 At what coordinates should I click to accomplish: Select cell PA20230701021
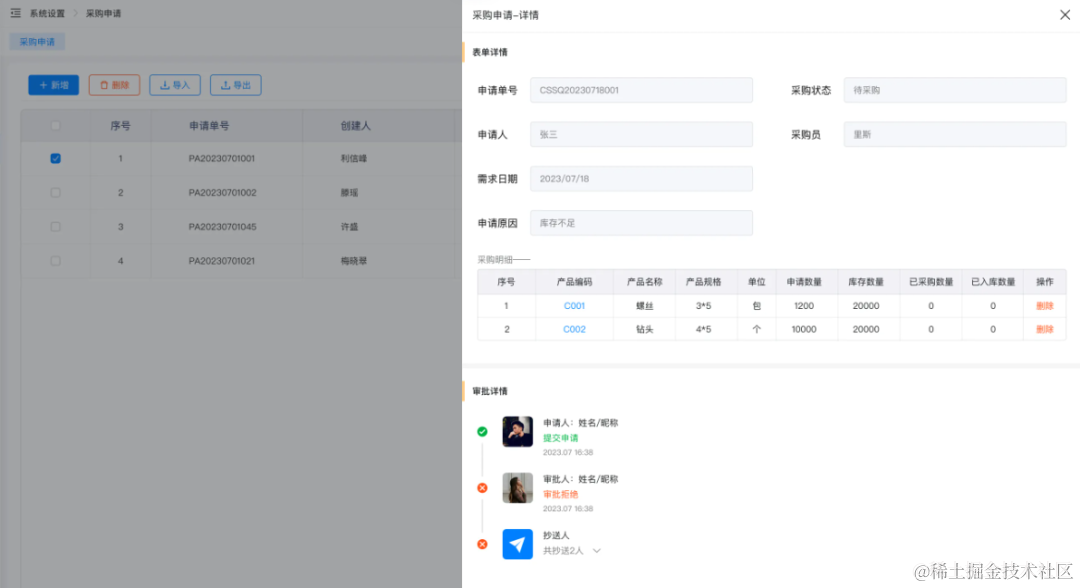[x=222, y=261]
